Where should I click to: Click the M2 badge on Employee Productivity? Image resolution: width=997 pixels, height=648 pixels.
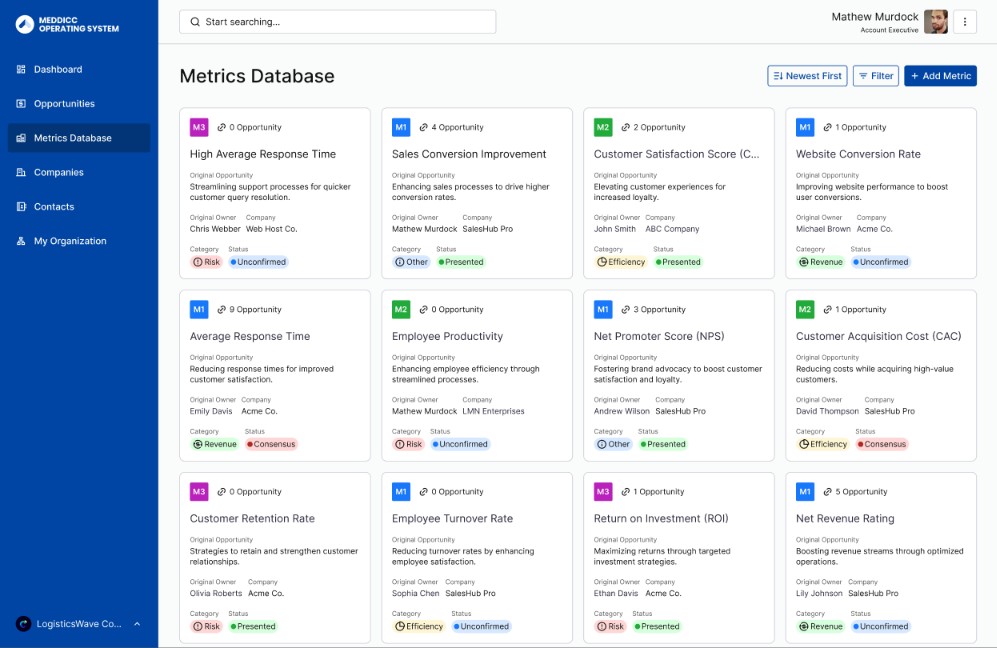(398, 309)
